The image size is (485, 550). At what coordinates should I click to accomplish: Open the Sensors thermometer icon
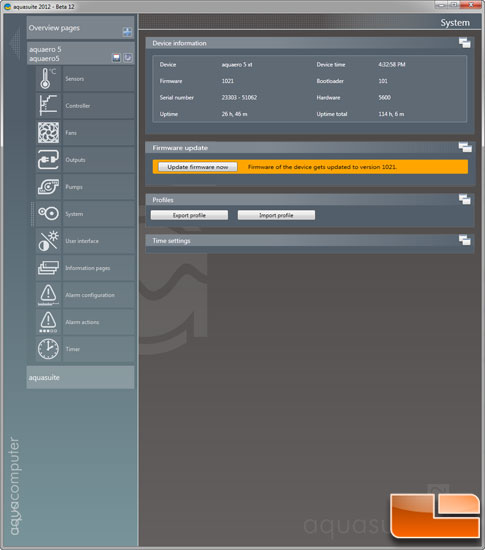tap(48, 79)
